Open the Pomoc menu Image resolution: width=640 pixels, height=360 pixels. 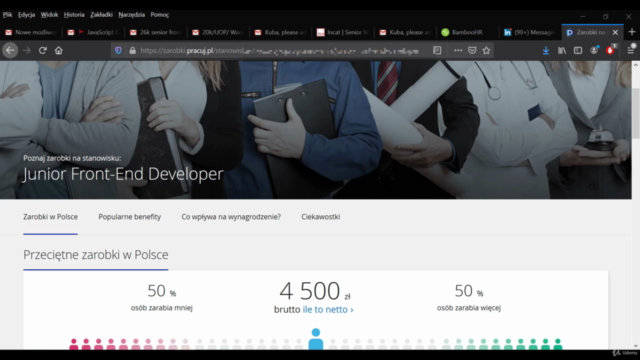click(x=160, y=15)
